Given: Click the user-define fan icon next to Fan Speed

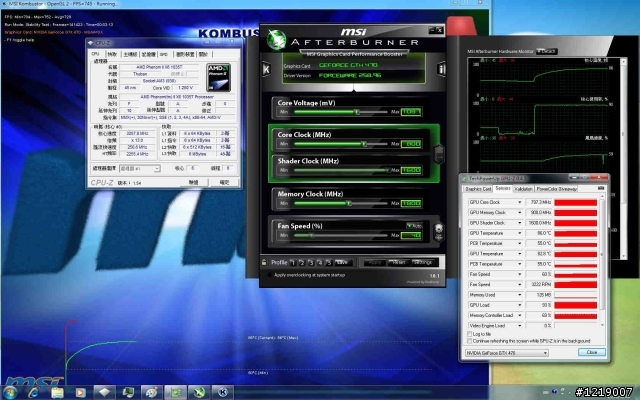Looking at the screenshot, I should pos(438,232).
